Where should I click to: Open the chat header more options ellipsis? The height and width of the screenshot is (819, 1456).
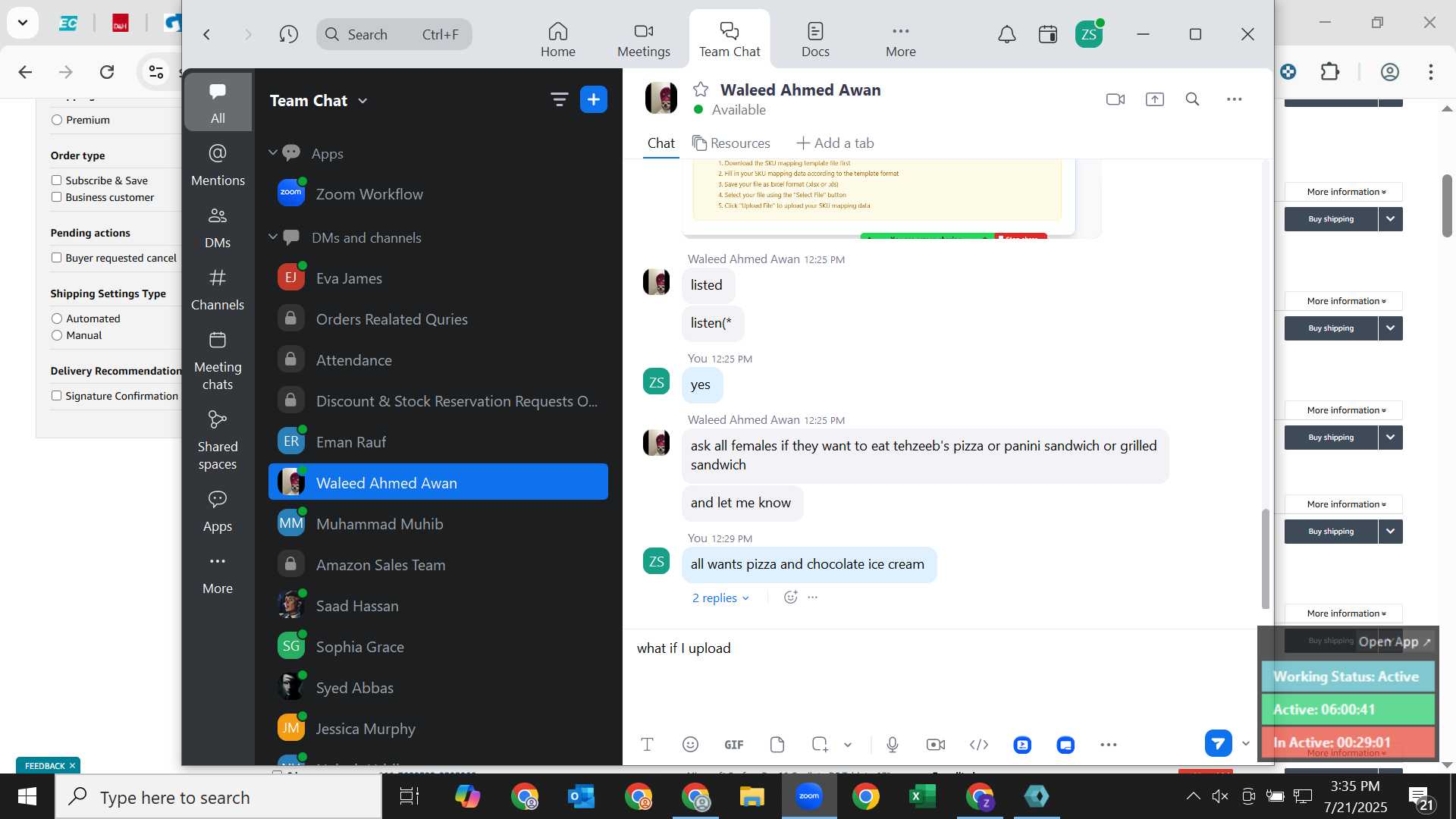click(x=1234, y=99)
